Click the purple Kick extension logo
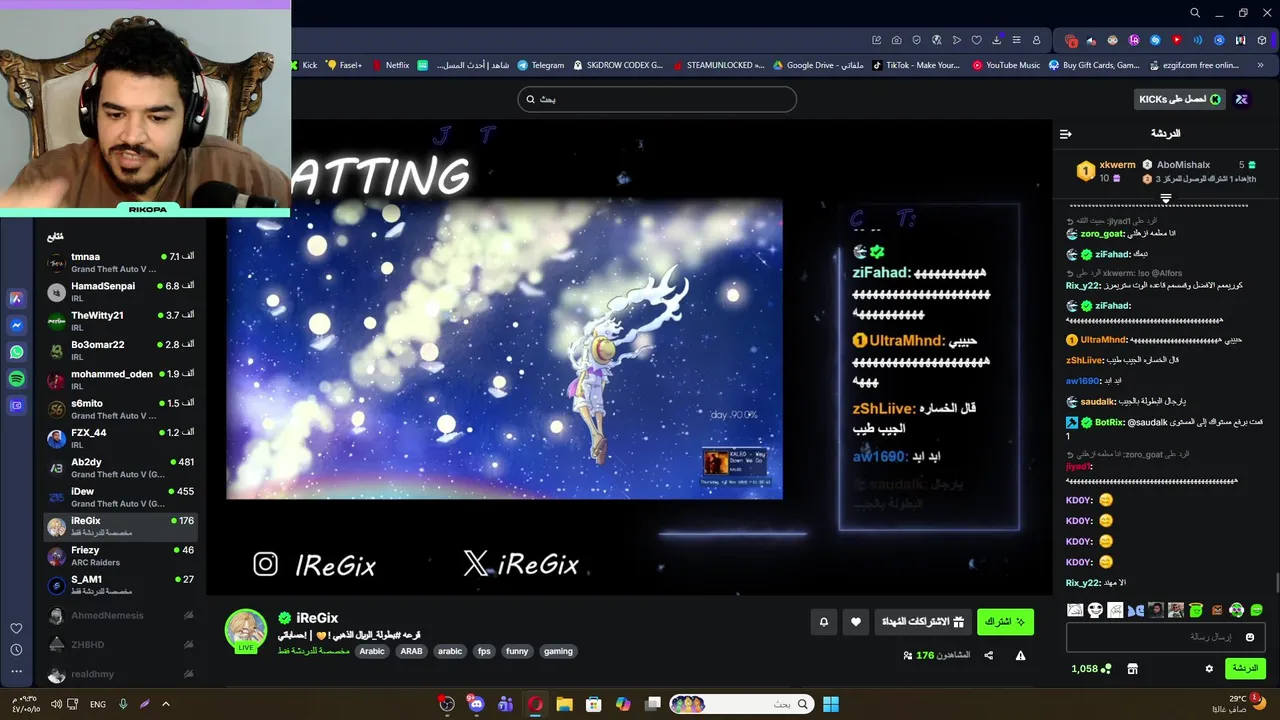 pos(1241,99)
